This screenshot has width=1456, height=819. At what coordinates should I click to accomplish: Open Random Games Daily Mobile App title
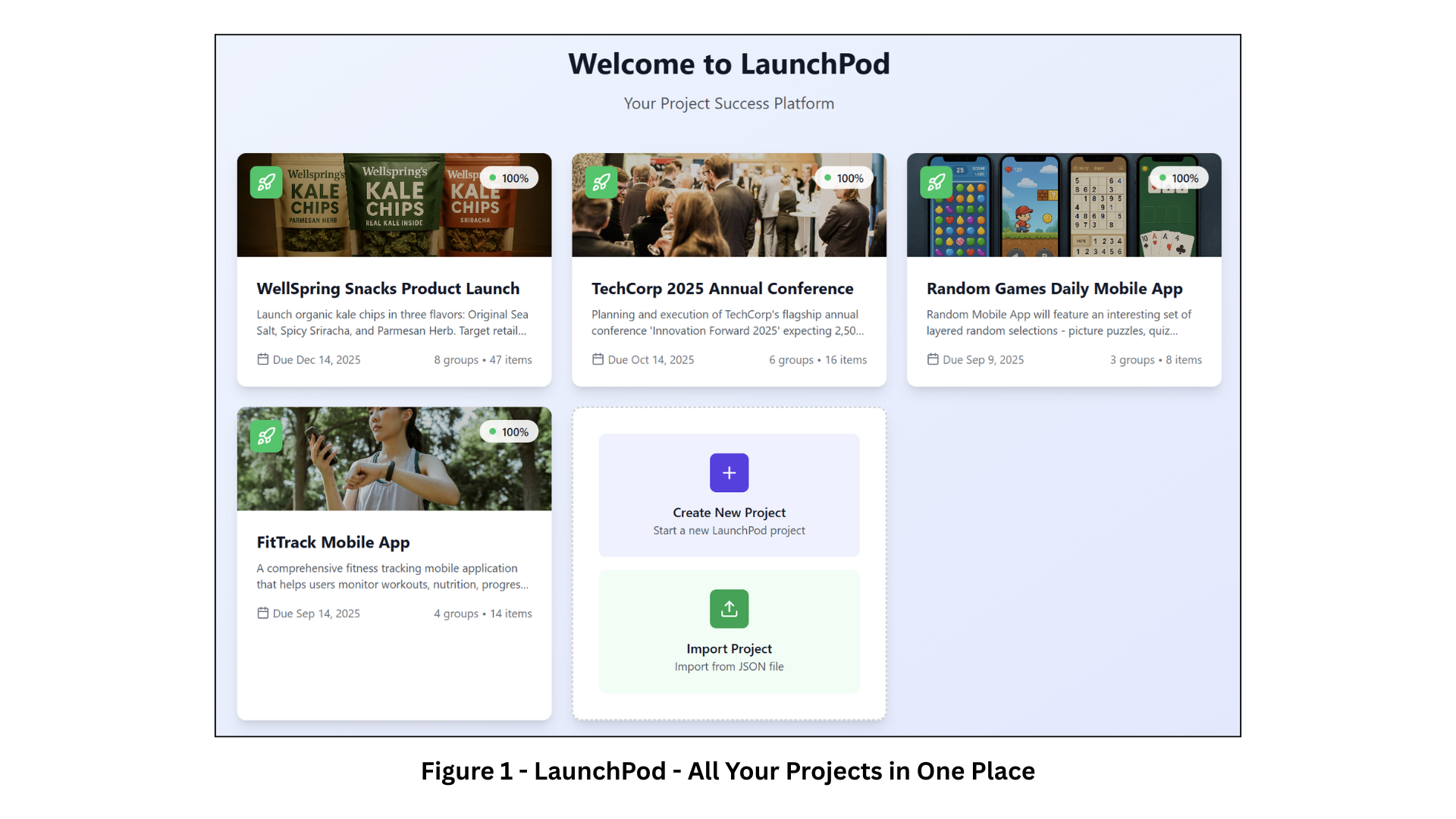coord(1054,289)
